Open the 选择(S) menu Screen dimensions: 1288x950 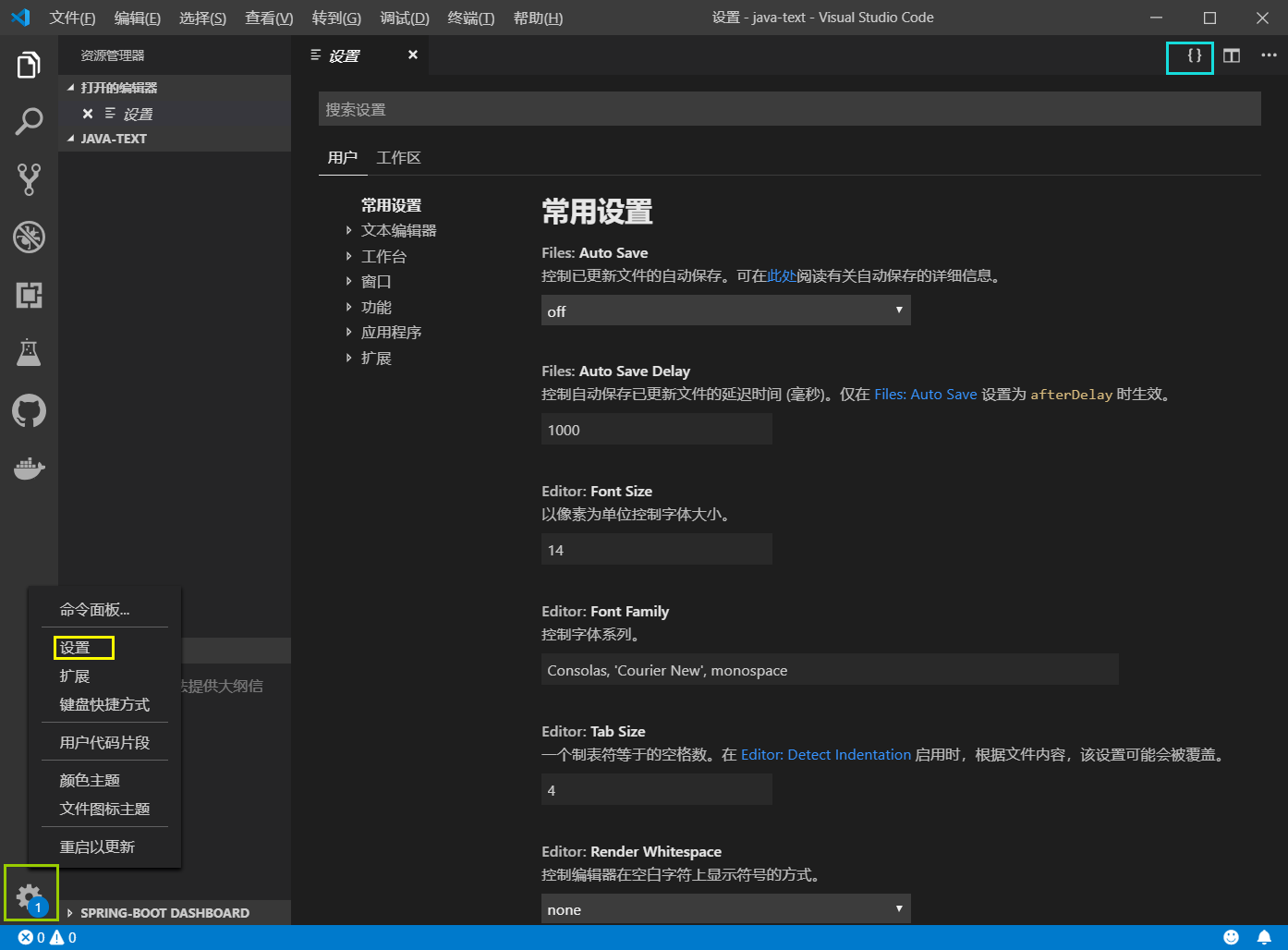pos(202,18)
